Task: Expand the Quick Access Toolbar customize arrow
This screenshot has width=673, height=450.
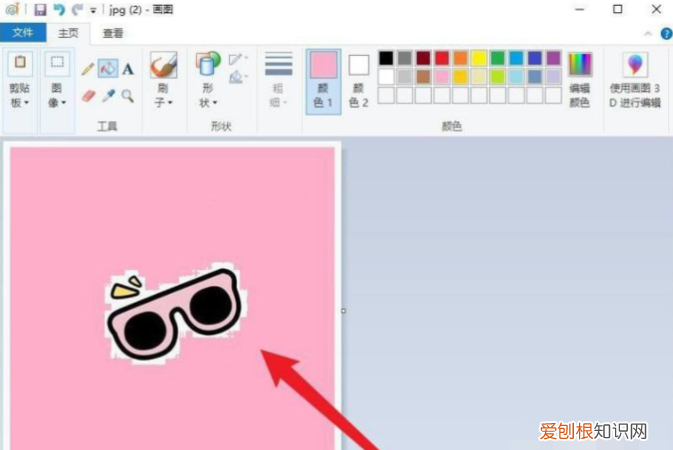Action: (x=93, y=10)
